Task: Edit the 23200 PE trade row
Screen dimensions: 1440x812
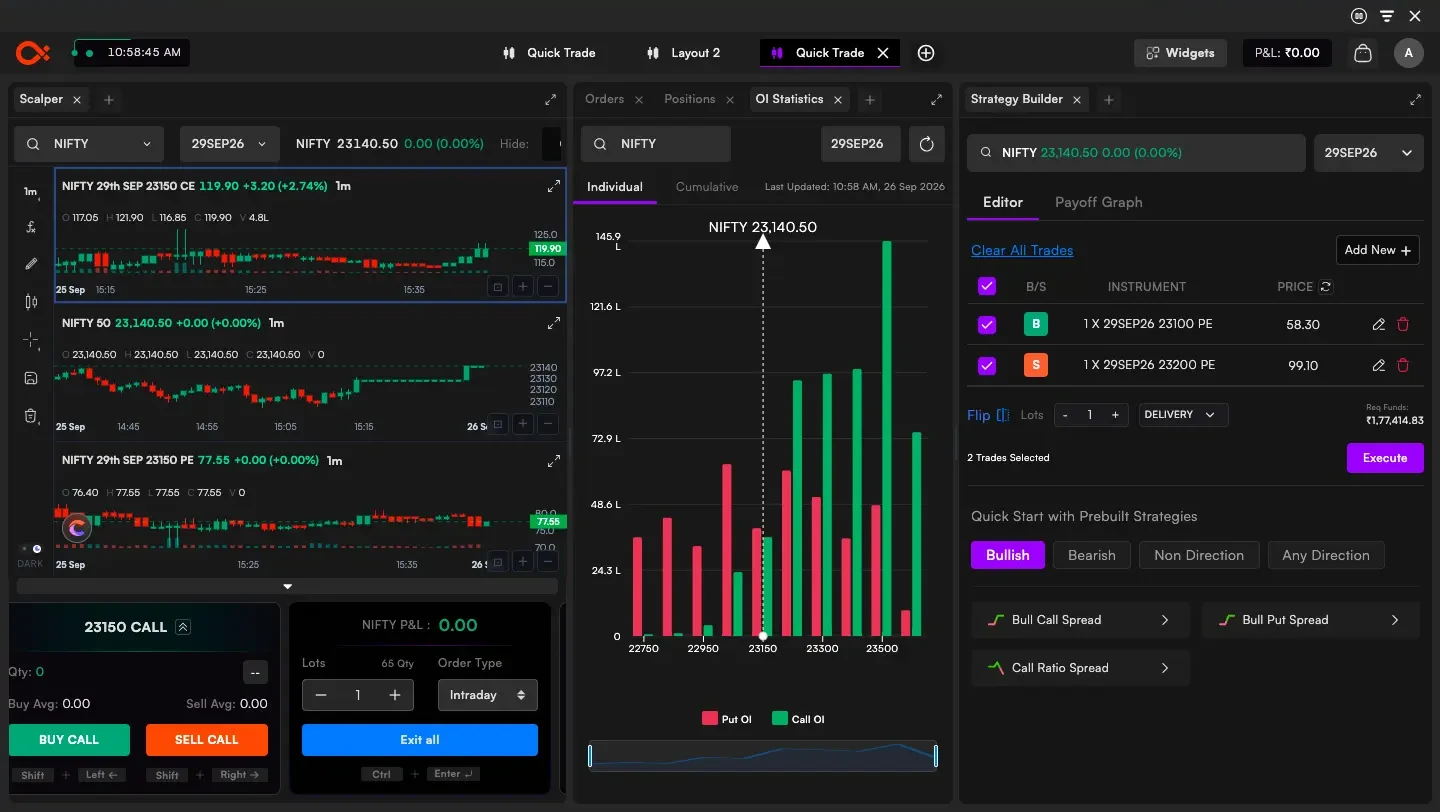Action: tap(1379, 365)
